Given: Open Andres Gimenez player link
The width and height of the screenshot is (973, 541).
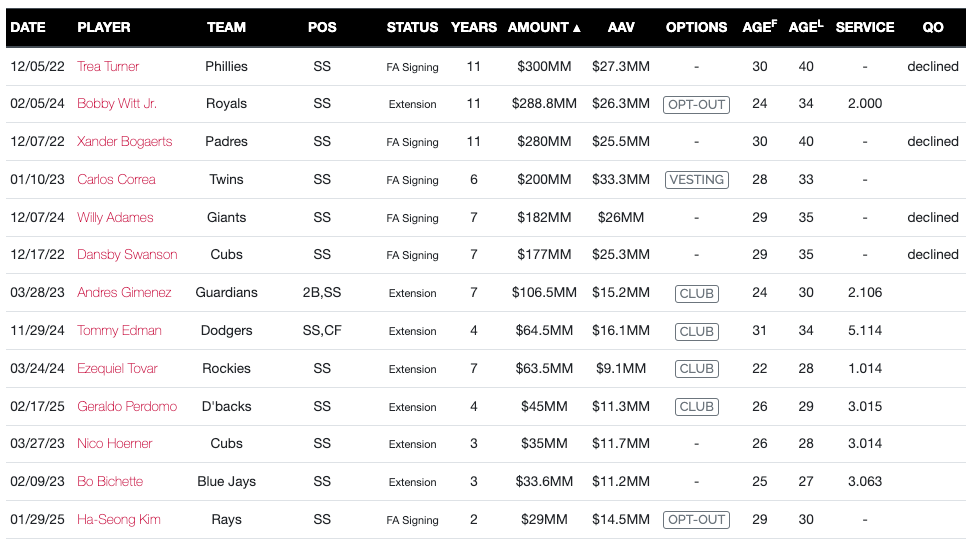Looking at the screenshot, I should (x=124, y=292).
